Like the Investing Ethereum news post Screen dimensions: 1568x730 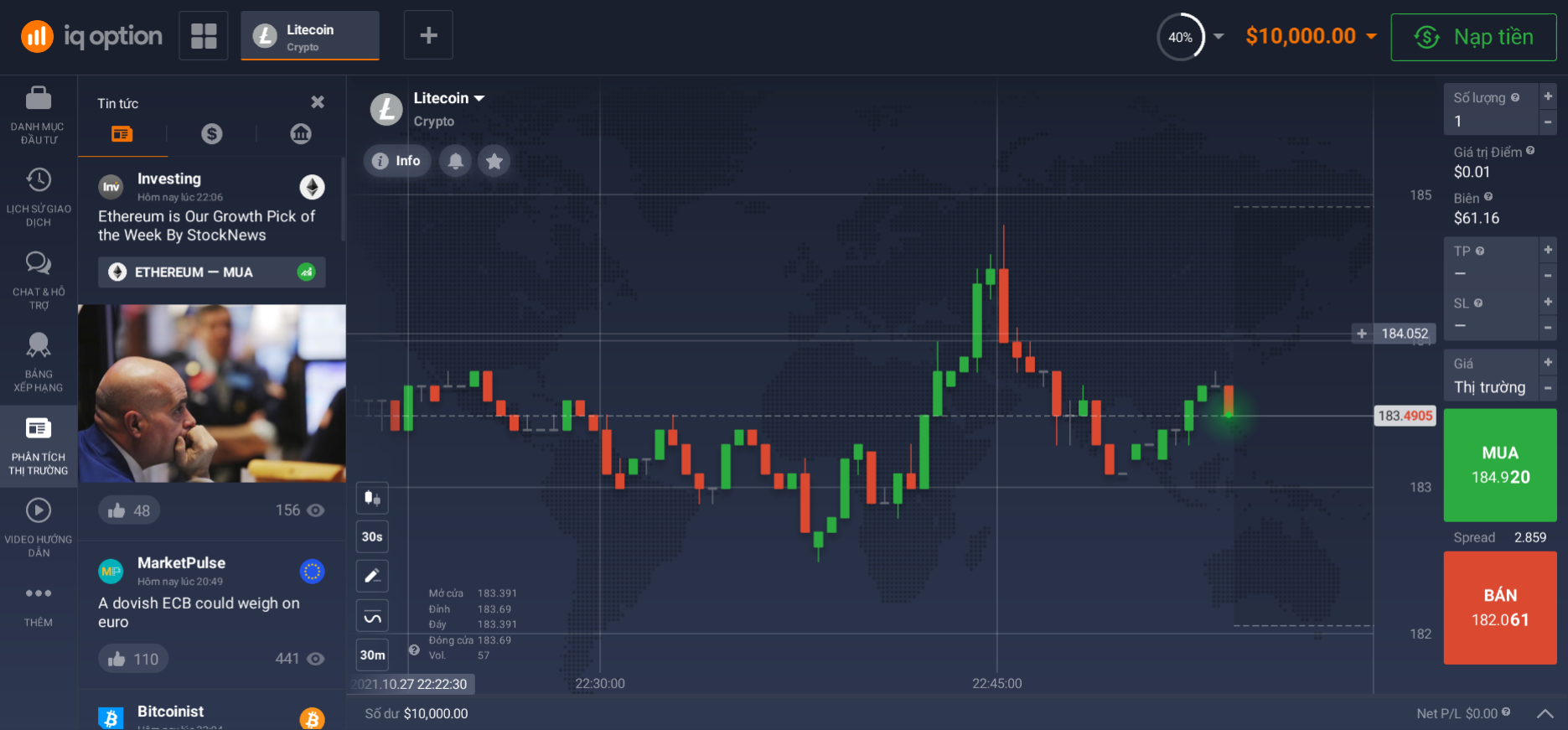tap(129, 510)
